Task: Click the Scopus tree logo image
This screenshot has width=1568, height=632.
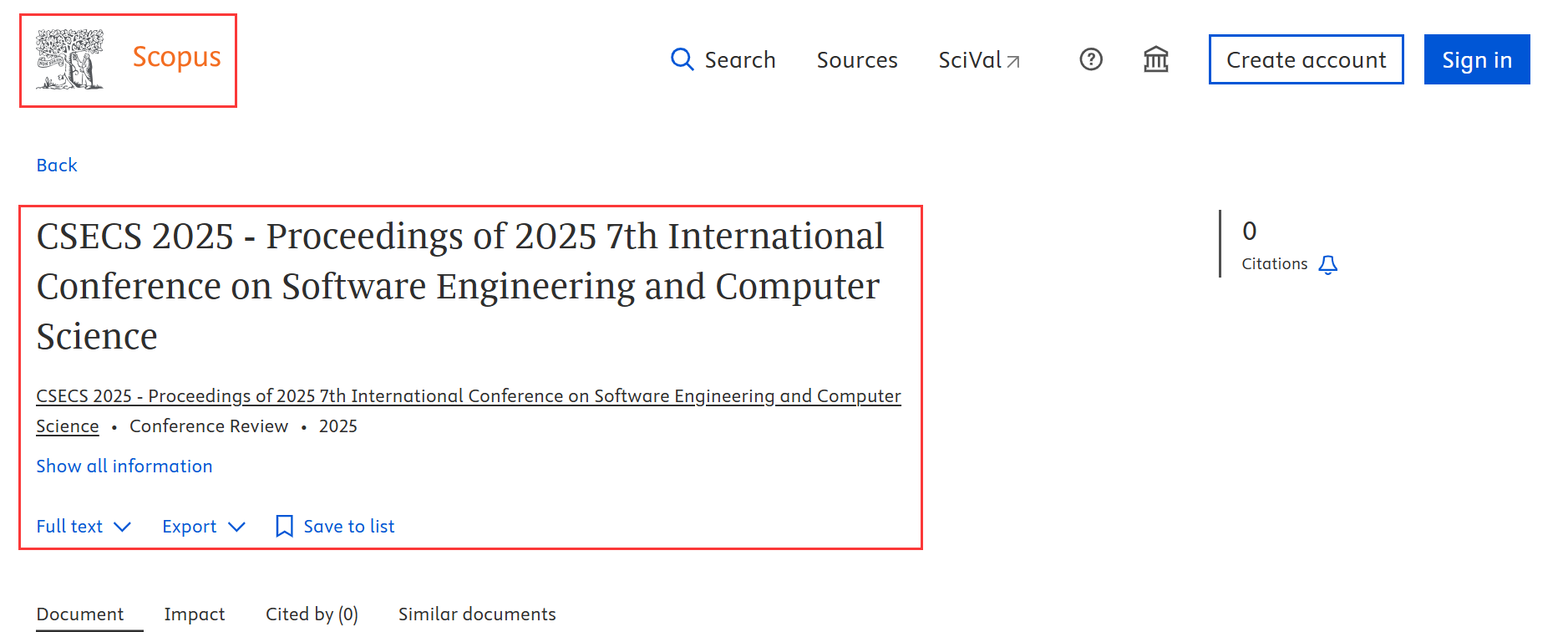Action: (70, 59)
